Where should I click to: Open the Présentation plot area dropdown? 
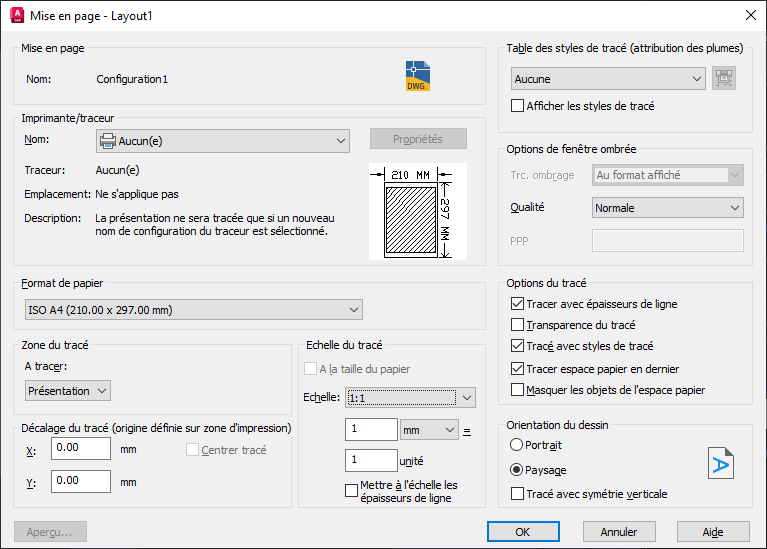coord(68,390)
